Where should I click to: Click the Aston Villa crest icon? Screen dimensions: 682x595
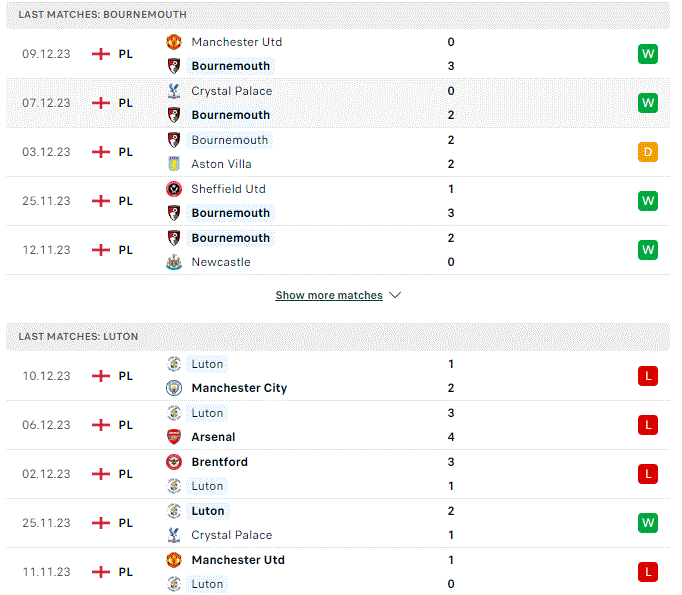click(174, 164)
